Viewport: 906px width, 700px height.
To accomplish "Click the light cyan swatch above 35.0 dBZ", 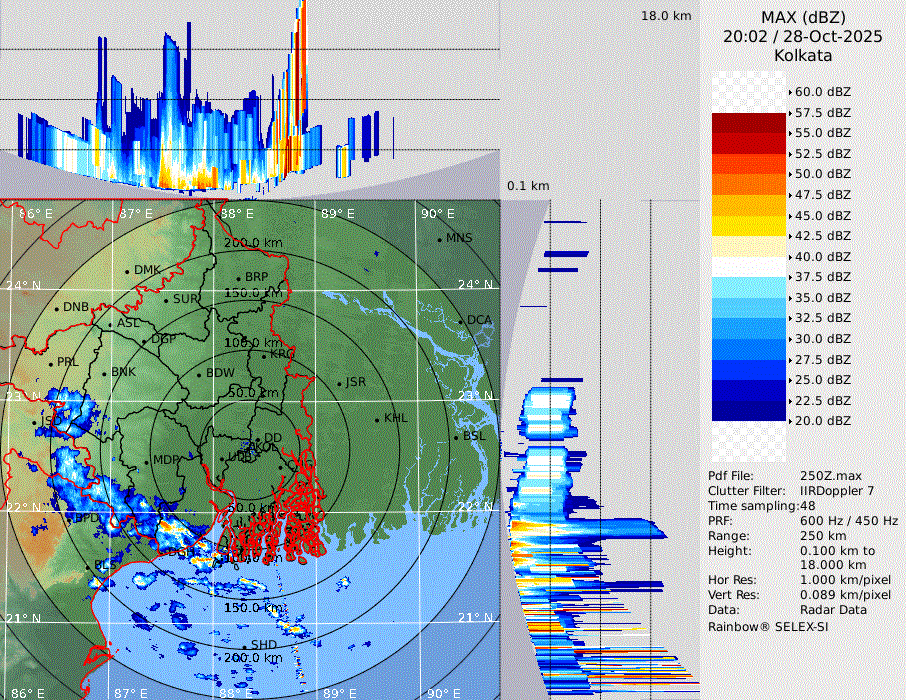I will pyautogui.click(x=749, y=287).
